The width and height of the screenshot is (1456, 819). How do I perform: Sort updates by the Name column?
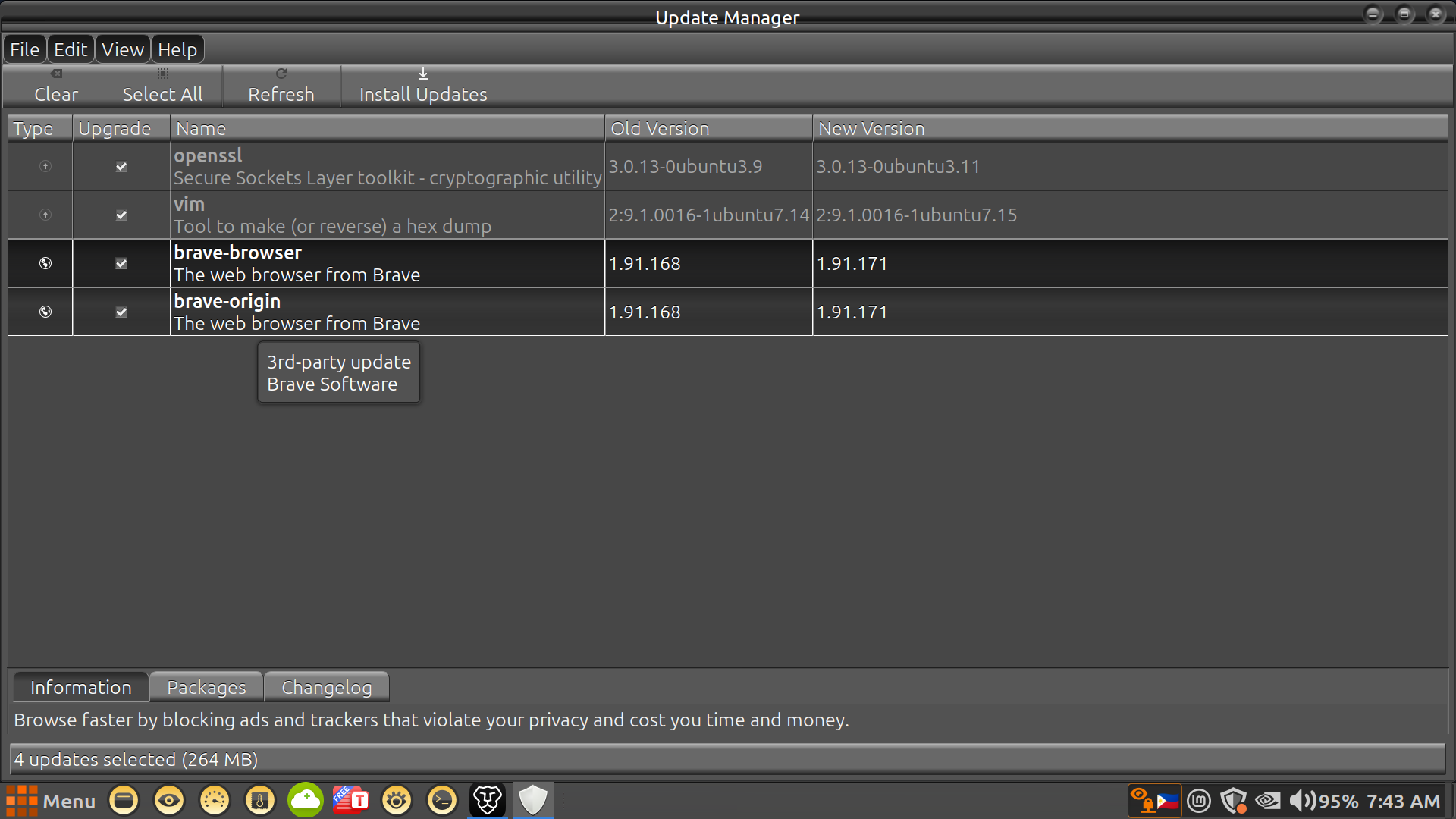click(x=388, y=128)
